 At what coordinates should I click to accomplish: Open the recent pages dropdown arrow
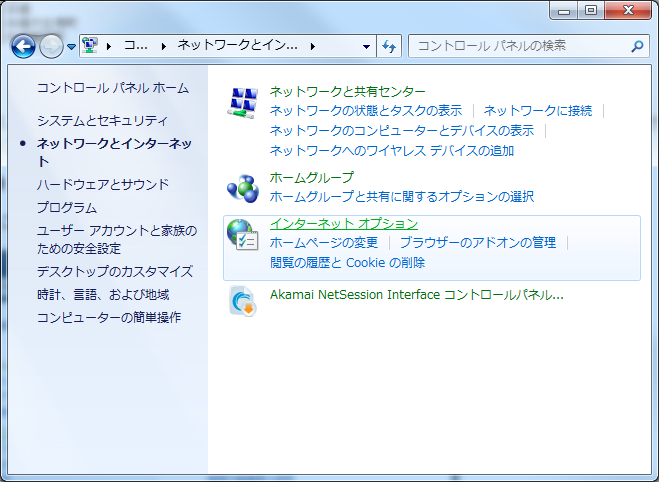pos(72,47)
